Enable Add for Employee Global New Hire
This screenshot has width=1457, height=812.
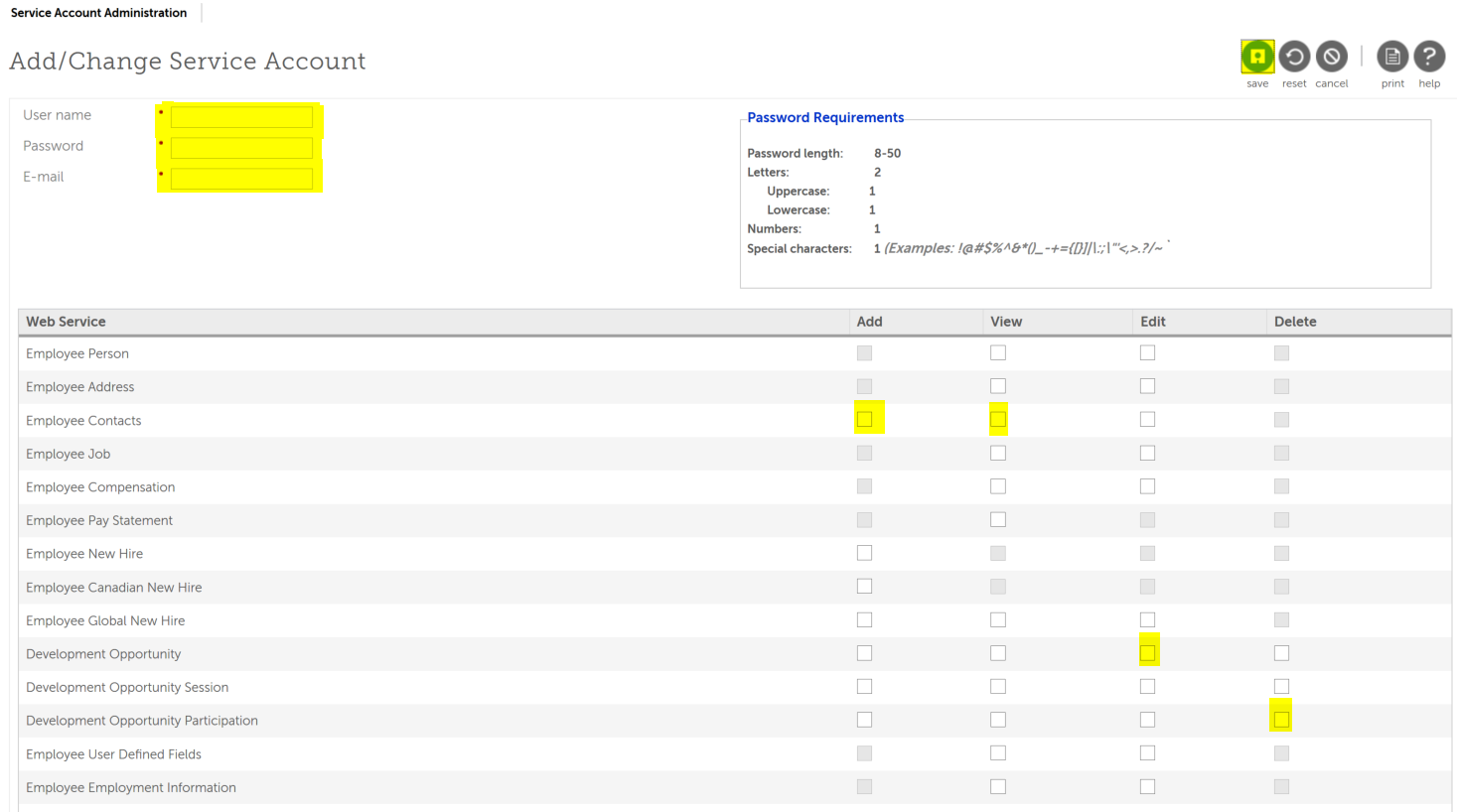pos(865,619)
